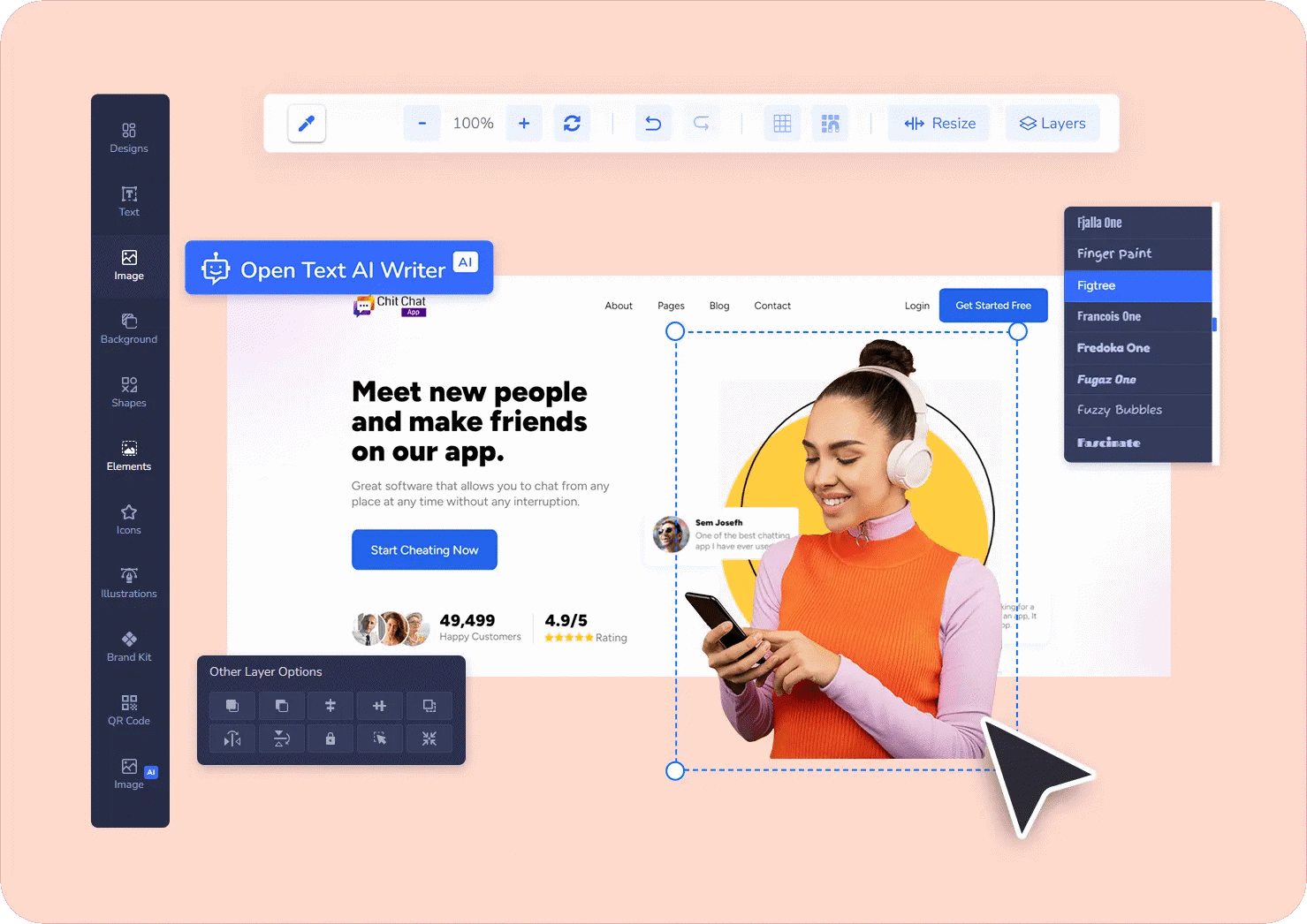Click the Resize button
1307x924 pixels.
tap(939, 124)
